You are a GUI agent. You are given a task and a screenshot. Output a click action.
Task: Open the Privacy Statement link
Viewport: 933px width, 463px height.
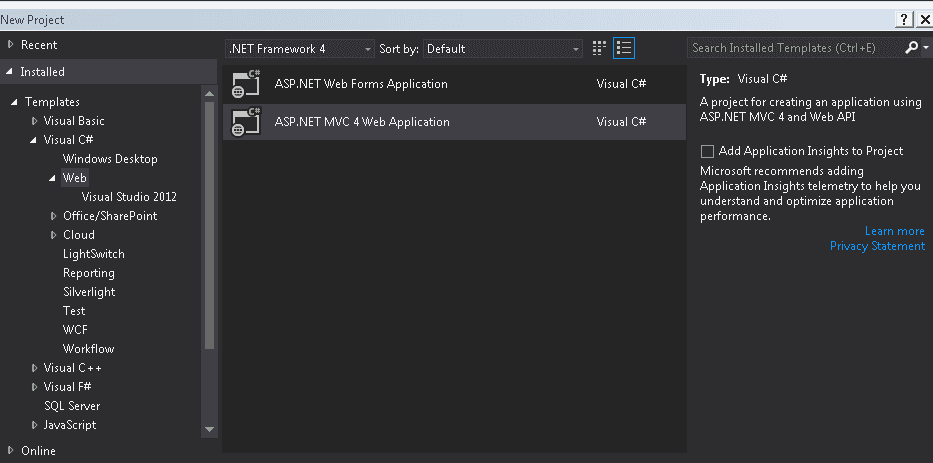pos(877,246)
